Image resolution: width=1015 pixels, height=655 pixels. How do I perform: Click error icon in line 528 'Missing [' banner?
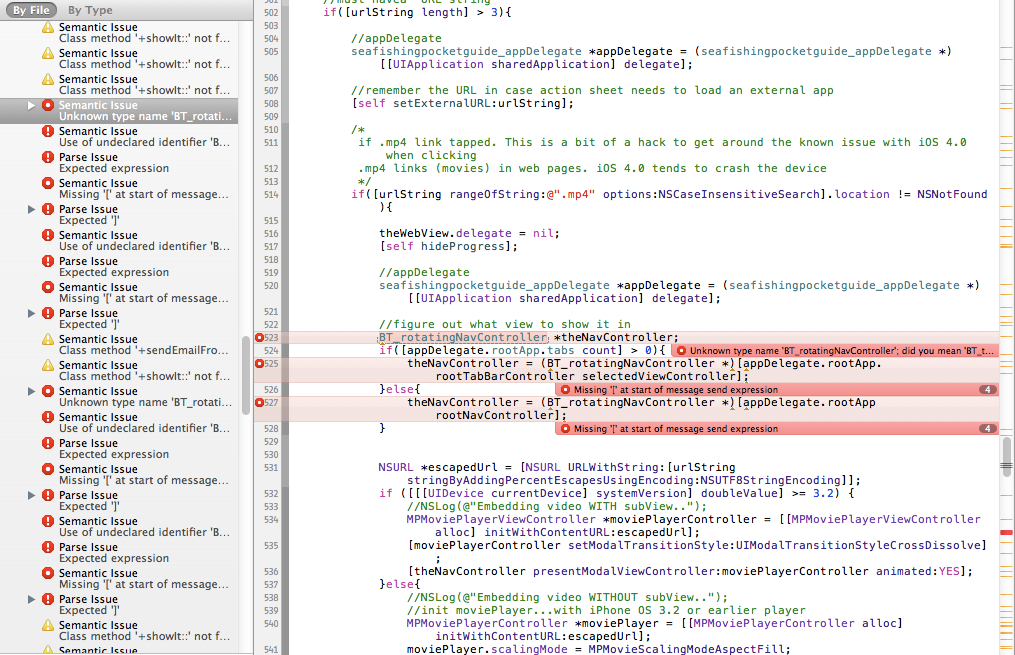click(x=565, y=429)
